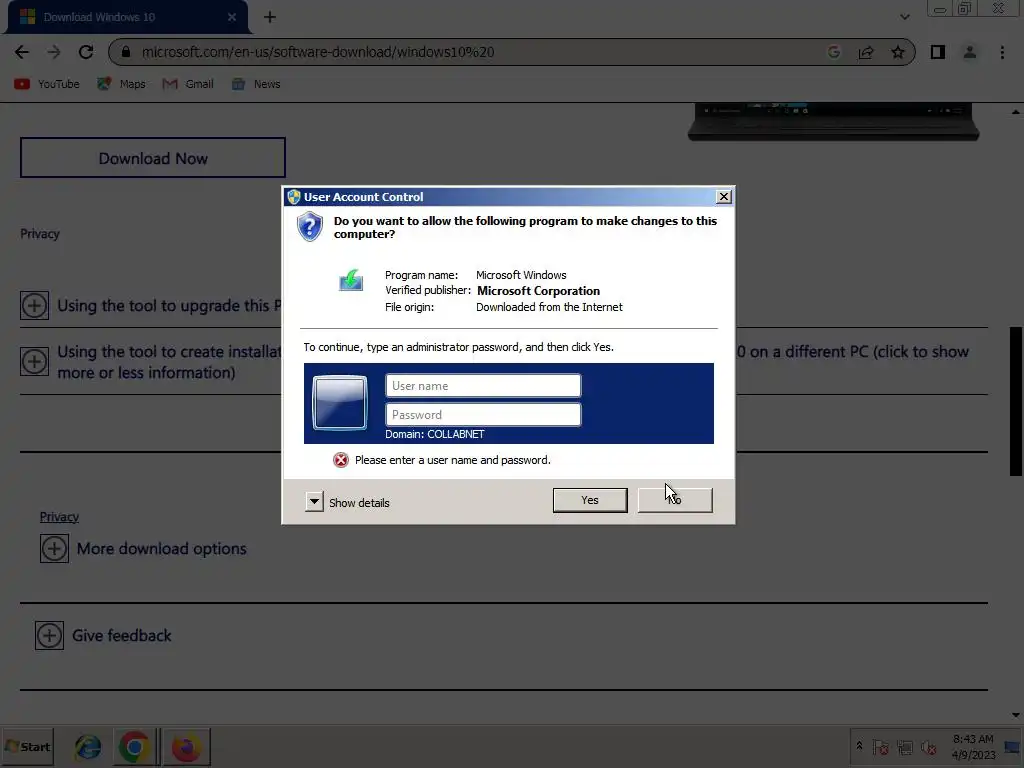Bookmark this page with the star icon

tap(898, 52)
